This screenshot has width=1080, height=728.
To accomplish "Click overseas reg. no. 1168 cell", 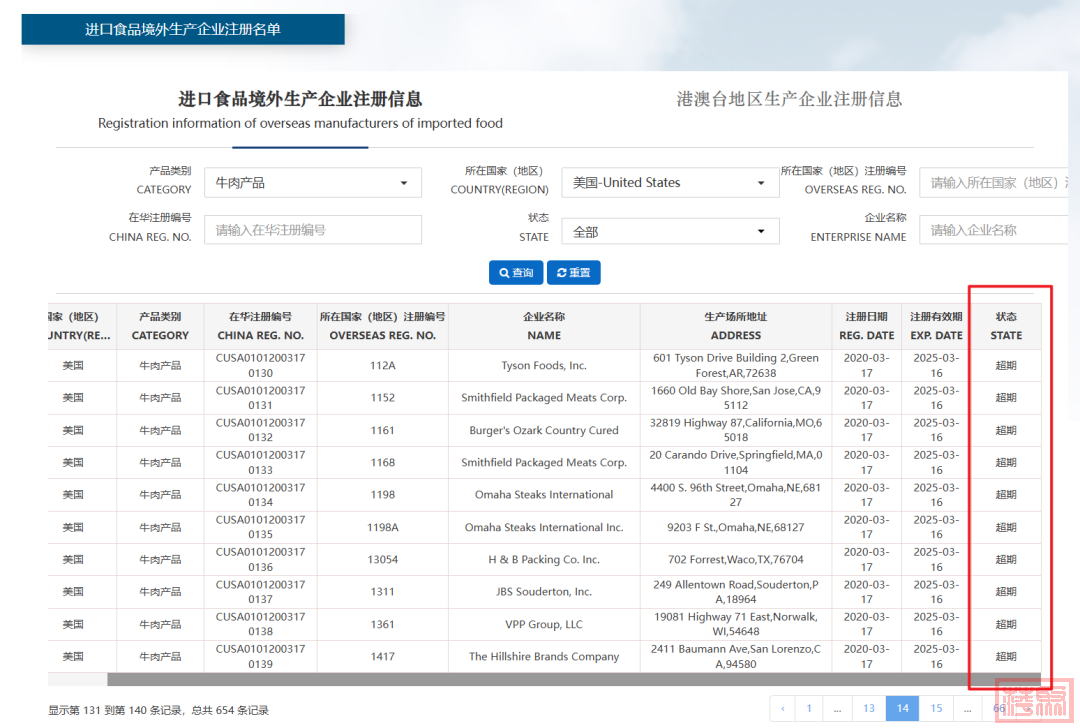I will (382, 463).
